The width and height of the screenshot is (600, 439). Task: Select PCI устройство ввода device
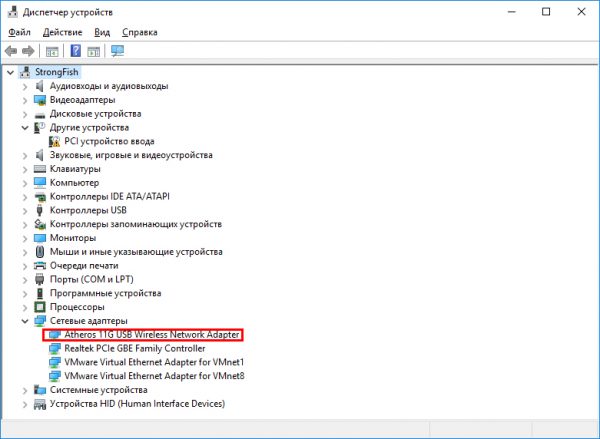coord(109,141)
